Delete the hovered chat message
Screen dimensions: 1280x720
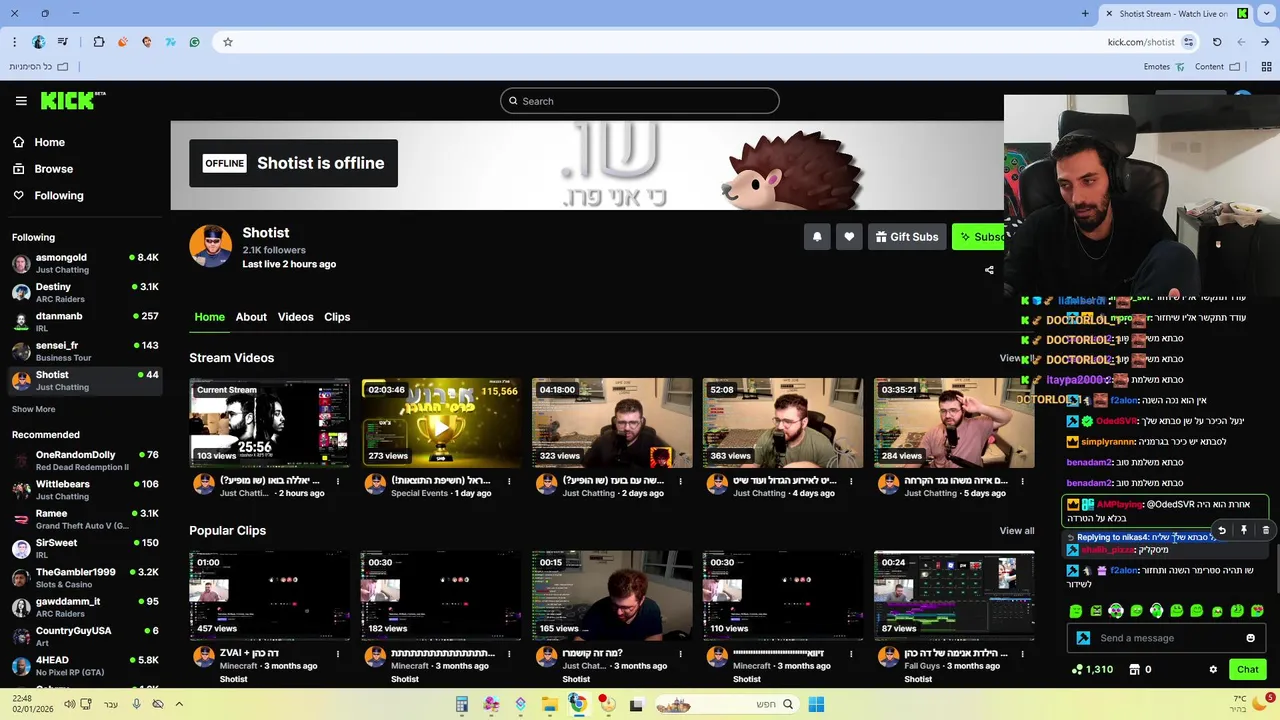pos(1265,531)
